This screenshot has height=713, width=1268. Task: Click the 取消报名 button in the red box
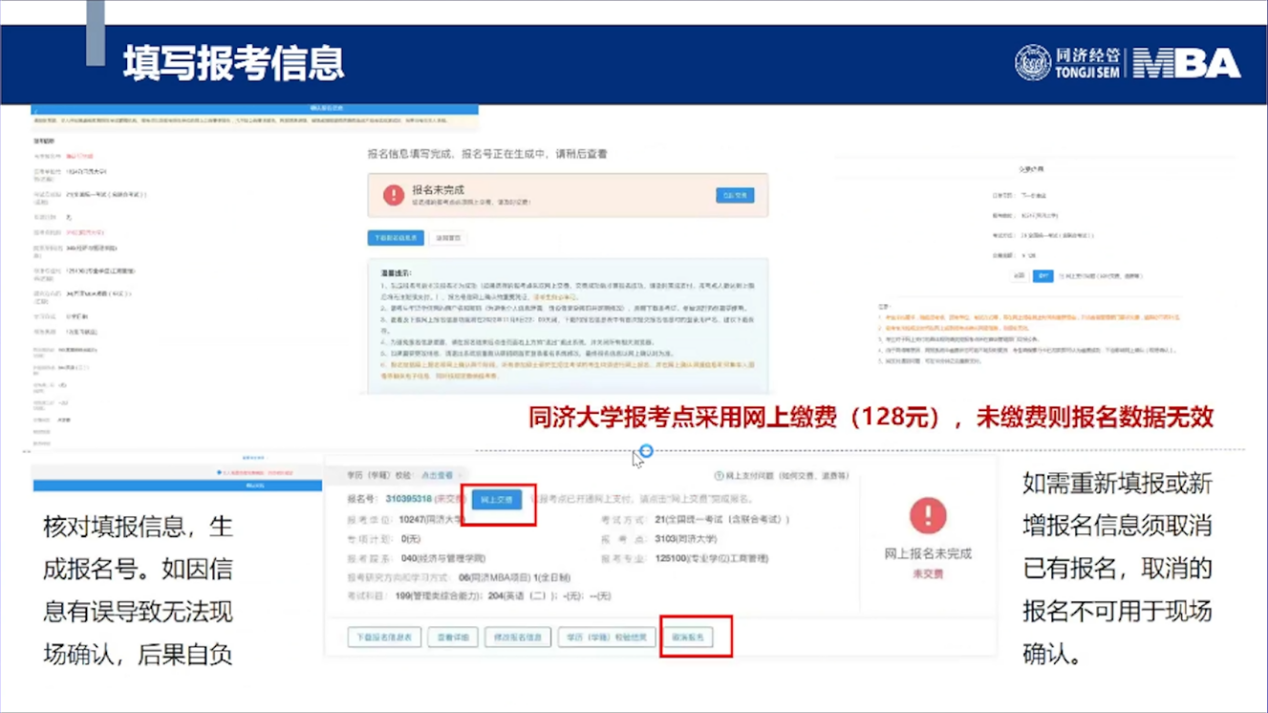pyautogui.click(x=687, y=637)
